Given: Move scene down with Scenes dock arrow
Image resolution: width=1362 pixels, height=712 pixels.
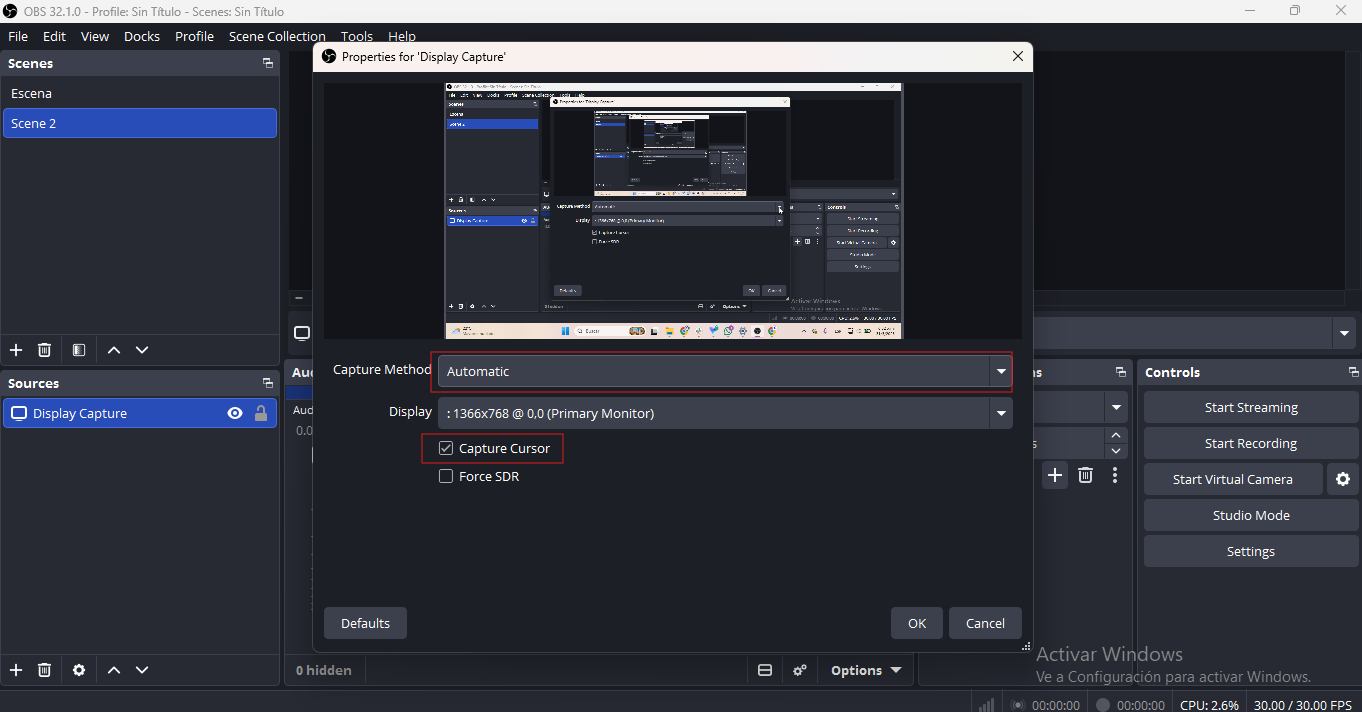Looking at the screenshot, I should 142,350.
